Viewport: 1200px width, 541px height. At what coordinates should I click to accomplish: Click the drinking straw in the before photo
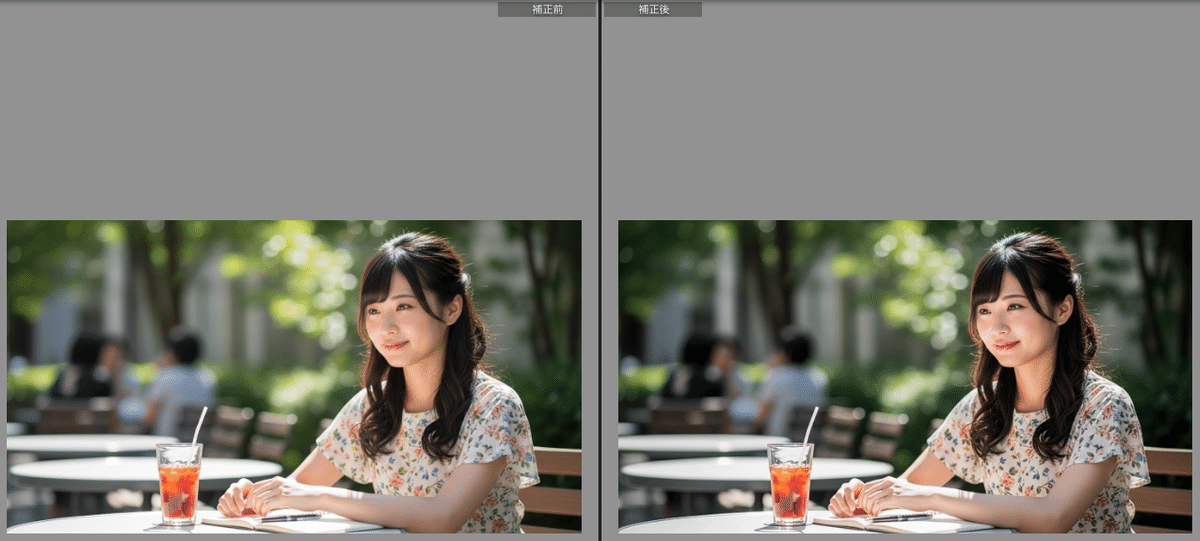(199, 424)
